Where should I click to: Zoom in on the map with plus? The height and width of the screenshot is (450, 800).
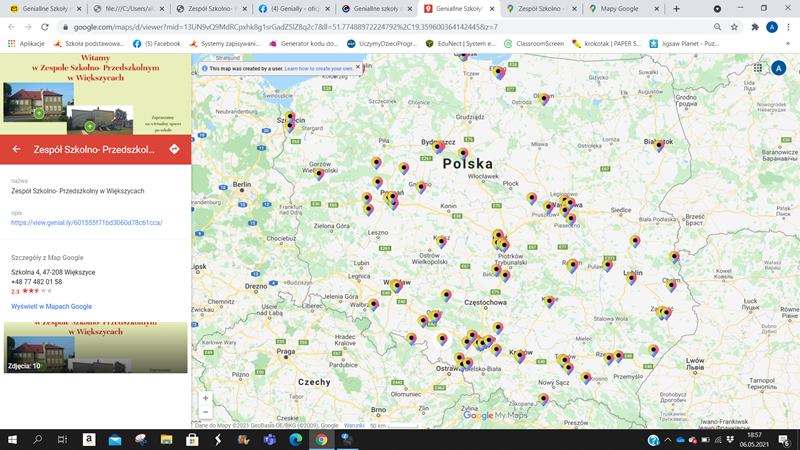pyautogui.click(x=205, y=398)
